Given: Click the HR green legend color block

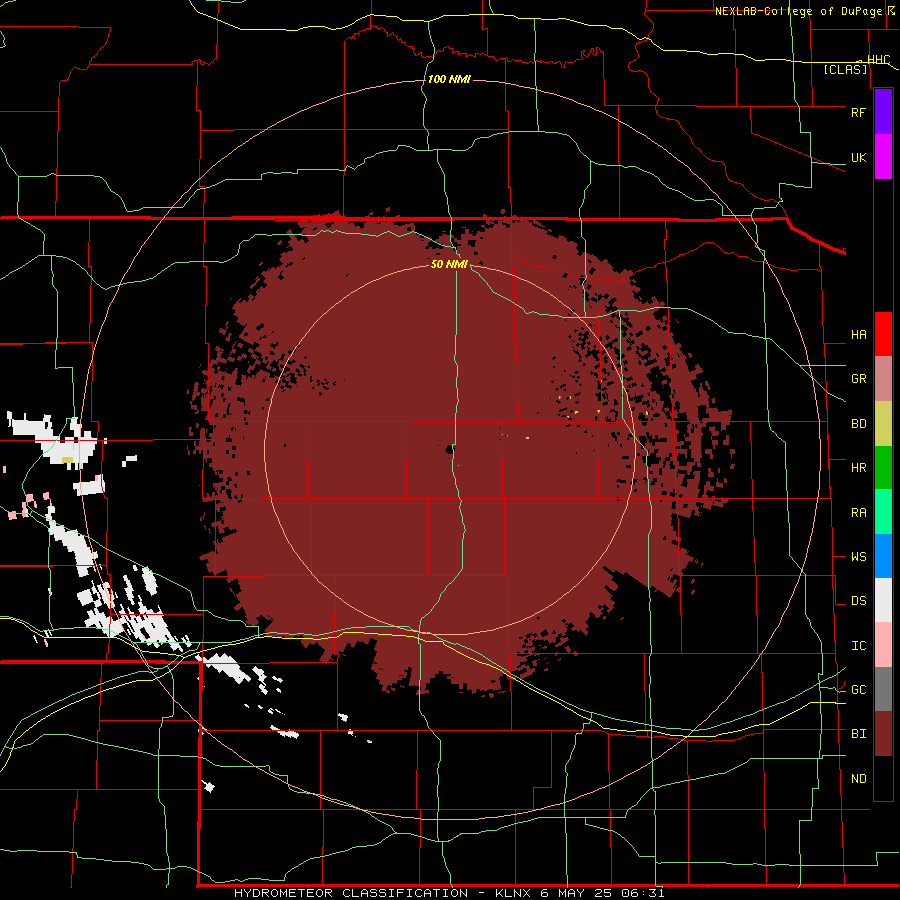Looking at the screenshot, I should (x=883, y=467).
